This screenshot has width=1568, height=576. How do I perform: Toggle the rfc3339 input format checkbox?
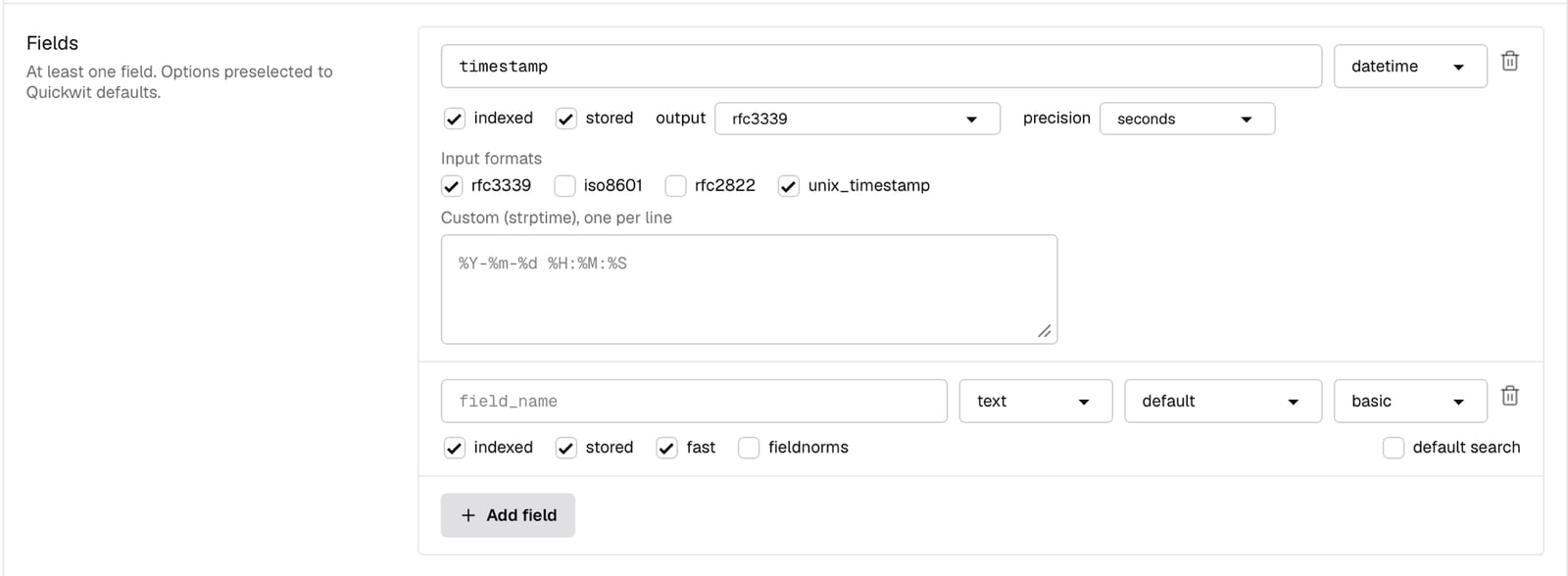(452, 186)
